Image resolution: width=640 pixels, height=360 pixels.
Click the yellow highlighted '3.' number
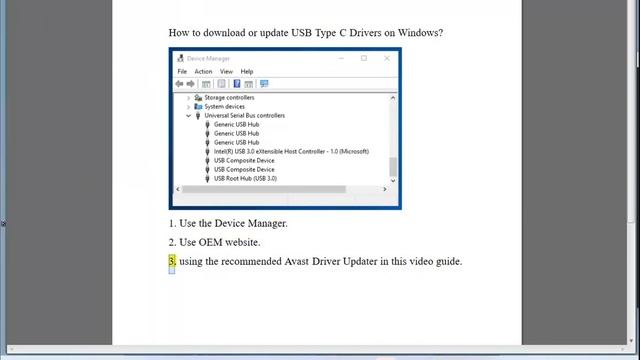point(172,261)
